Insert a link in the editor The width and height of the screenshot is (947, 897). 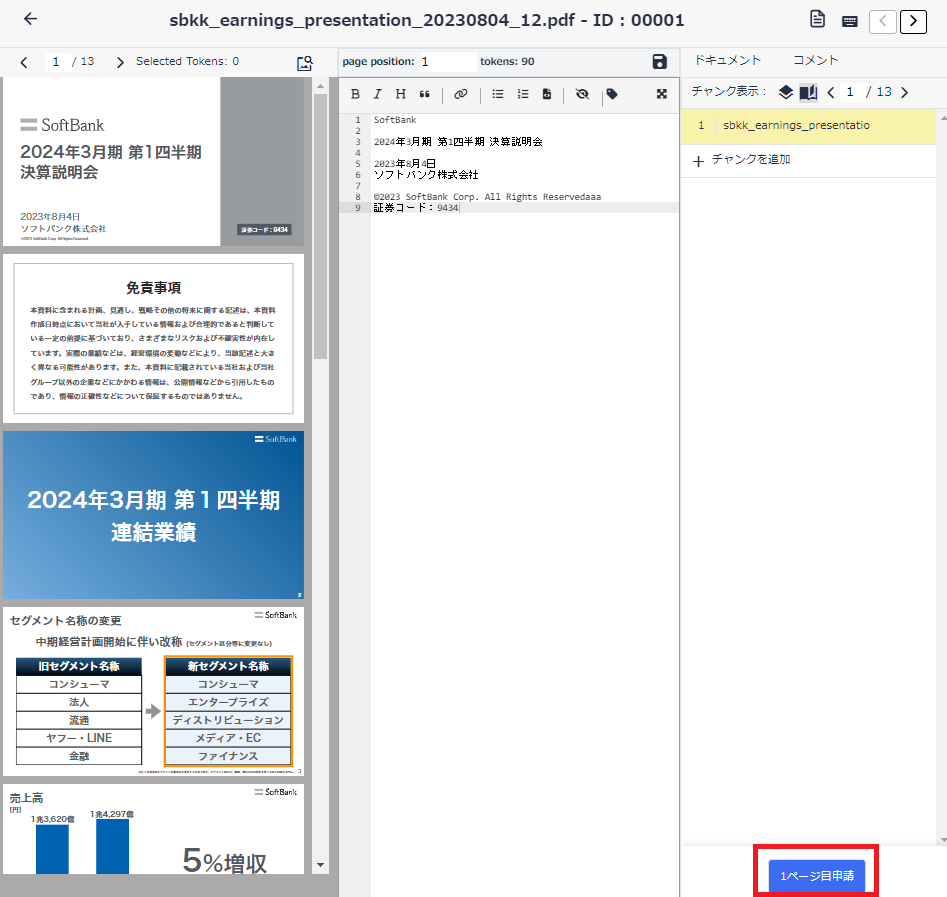461,94
